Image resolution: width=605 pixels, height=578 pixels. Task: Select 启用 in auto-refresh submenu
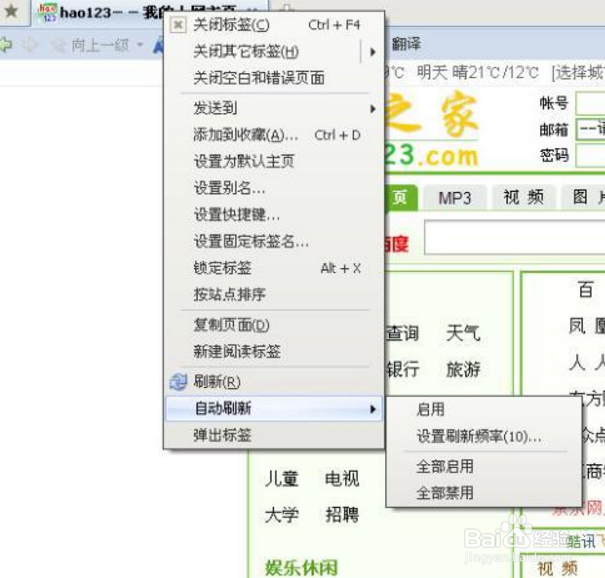(484, 409)
